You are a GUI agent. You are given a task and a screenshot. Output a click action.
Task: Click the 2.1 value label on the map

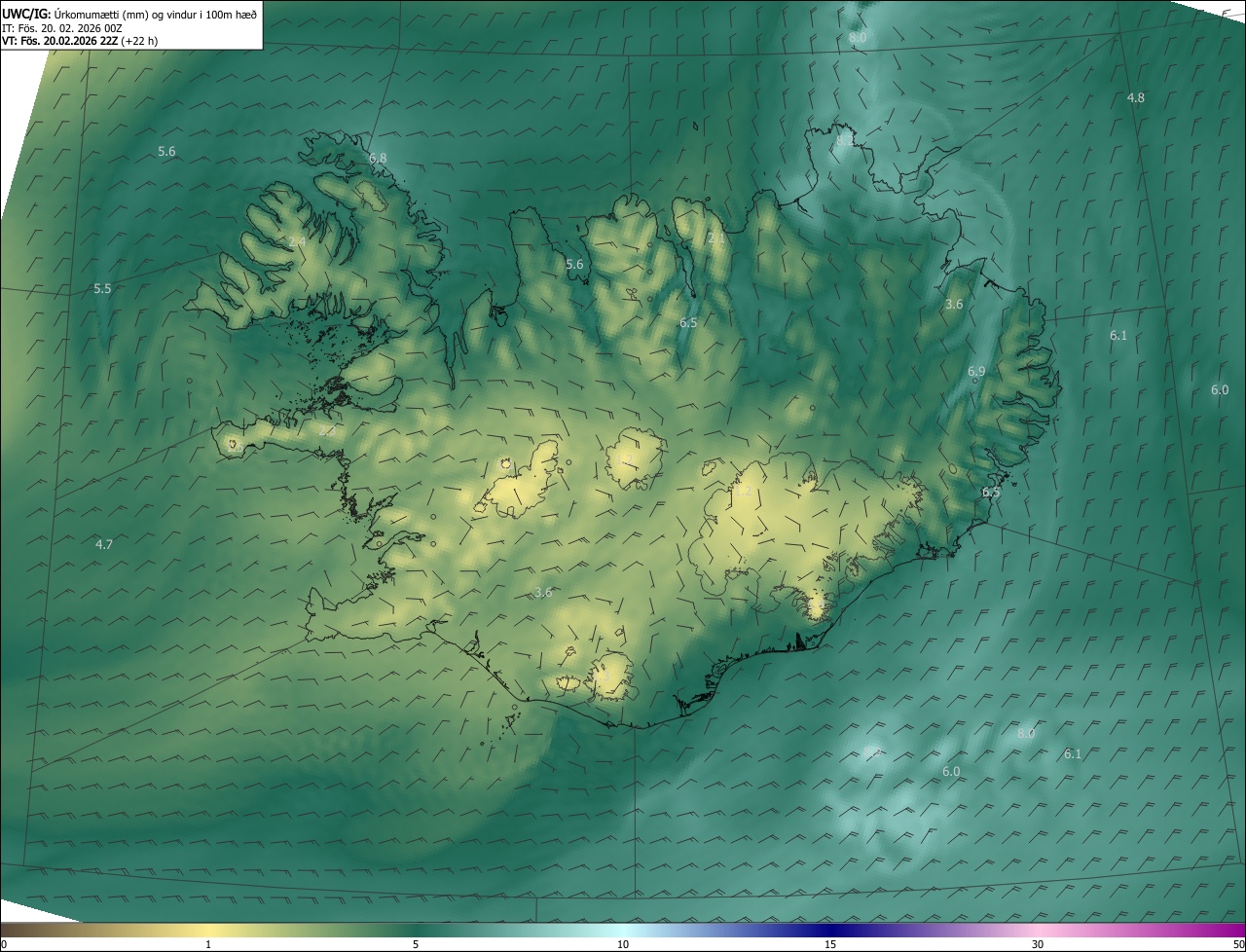(x=715, y=238)
